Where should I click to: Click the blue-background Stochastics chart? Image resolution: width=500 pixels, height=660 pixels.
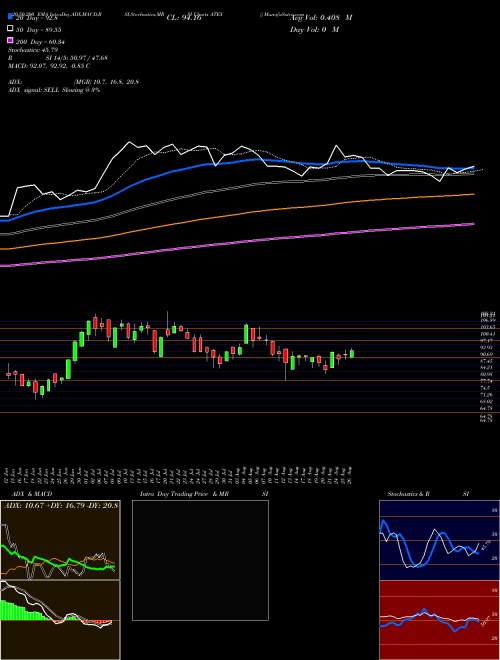[x=439, y=540]
